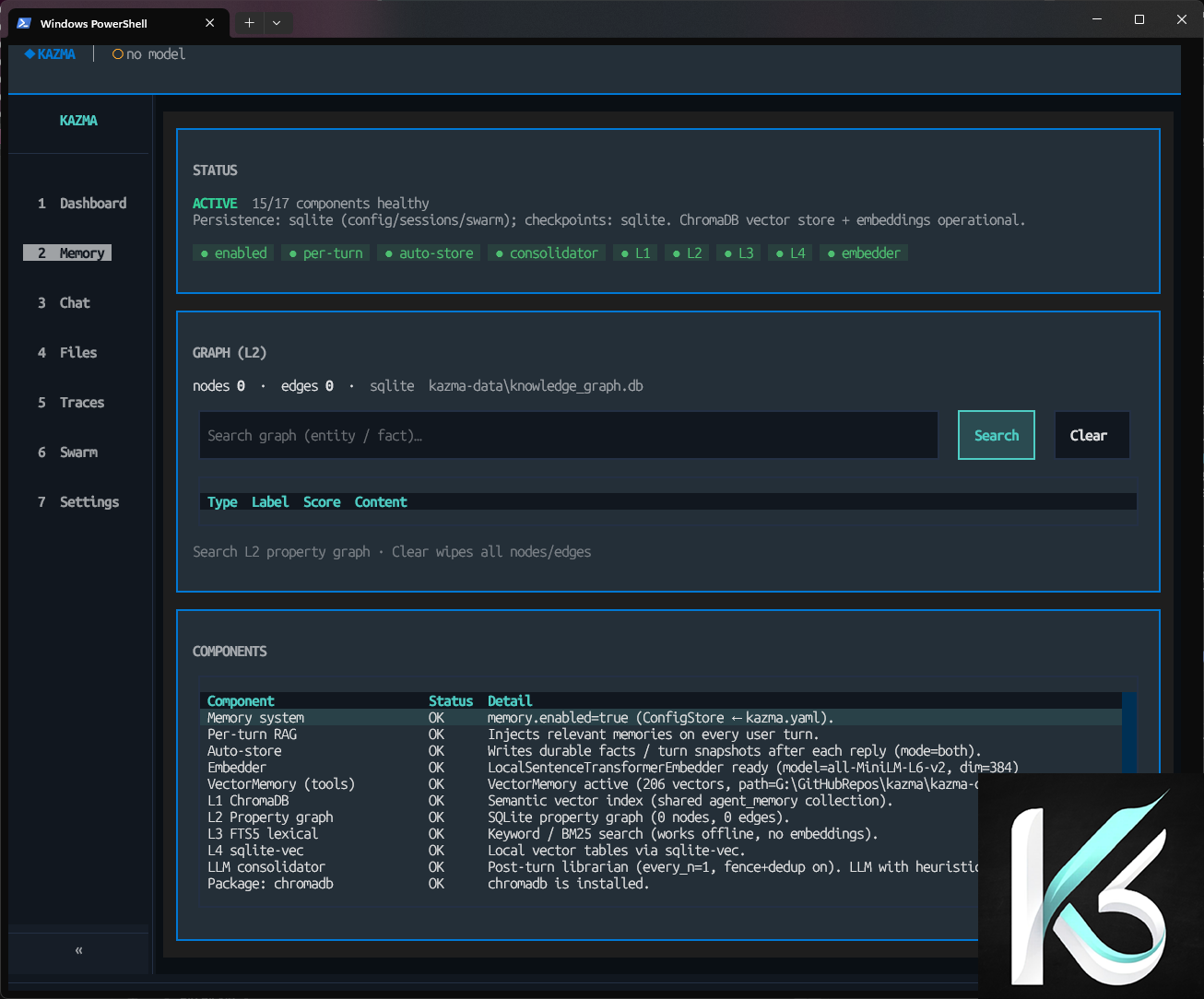Click the Search button in Graph panel

997,435
